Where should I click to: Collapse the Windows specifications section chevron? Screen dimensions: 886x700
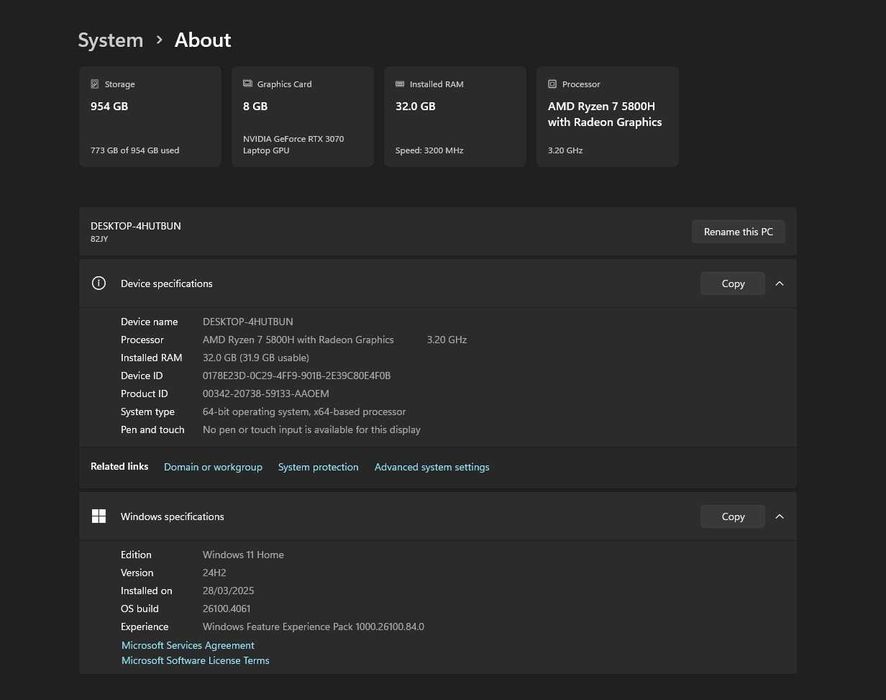tap(779, 517)
